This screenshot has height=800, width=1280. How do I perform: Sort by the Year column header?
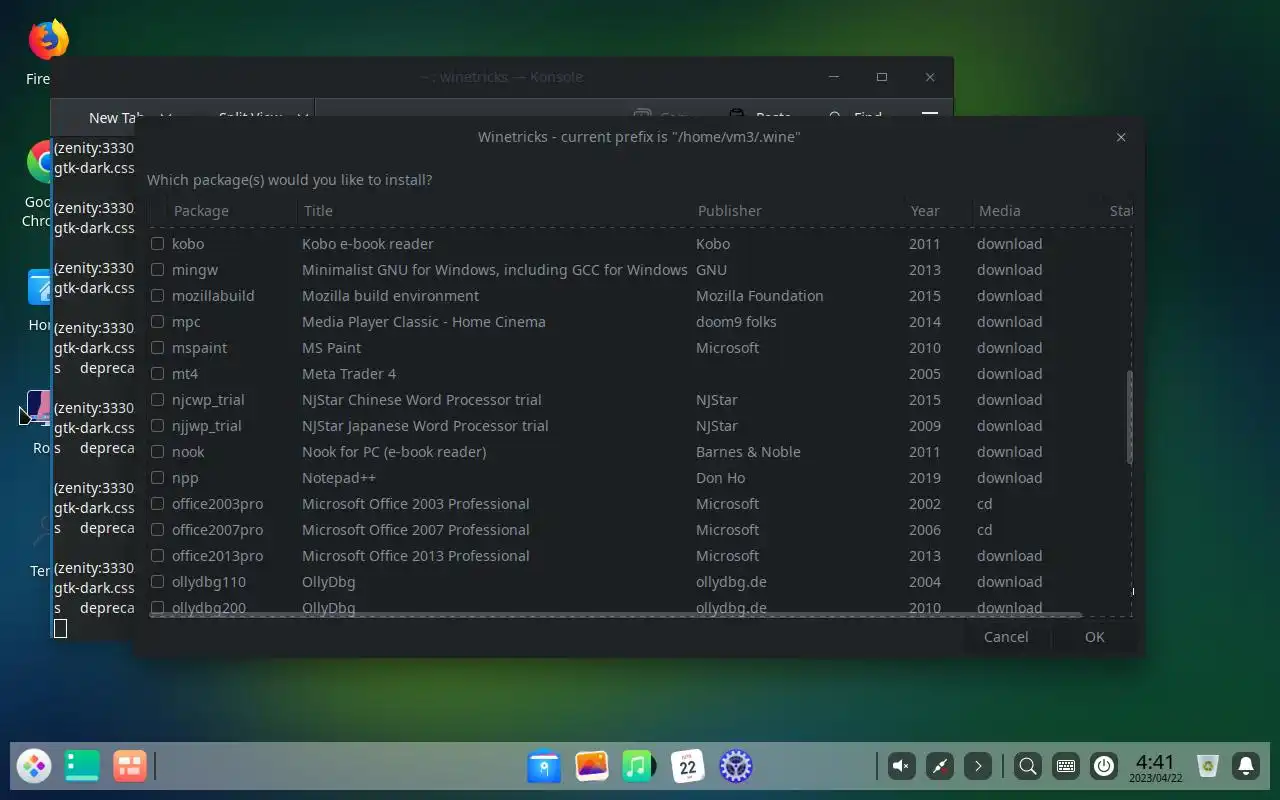point(937,211)
